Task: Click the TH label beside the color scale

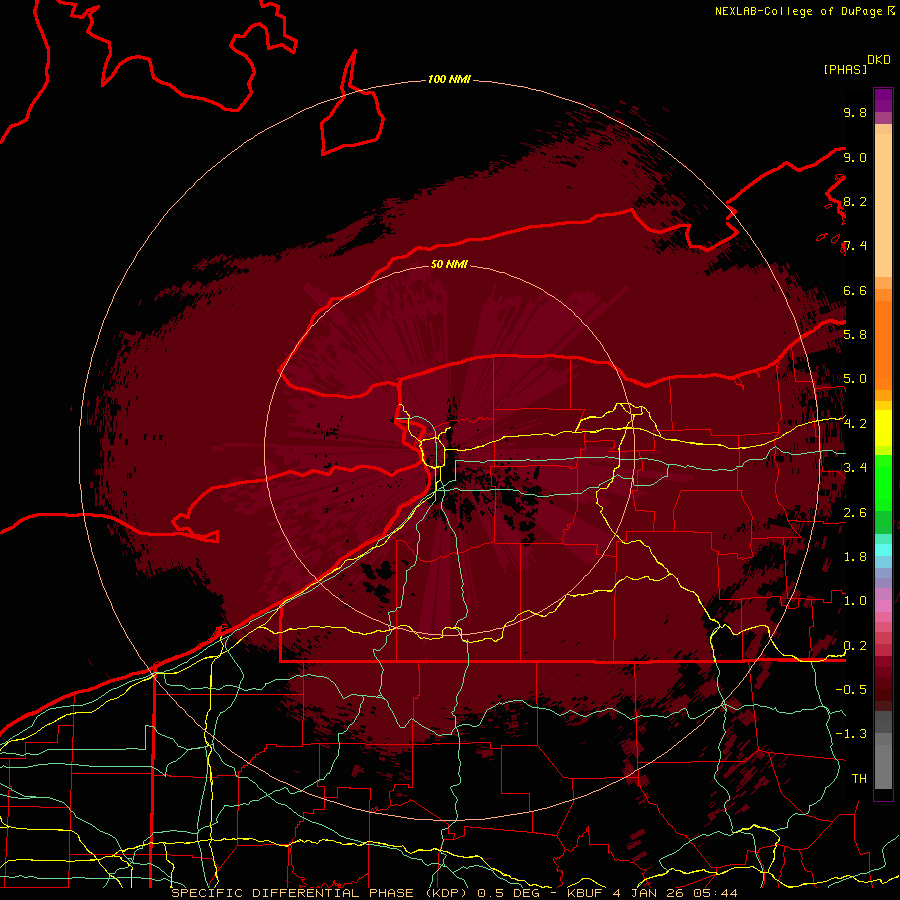Action: click(x=859, y=778)
